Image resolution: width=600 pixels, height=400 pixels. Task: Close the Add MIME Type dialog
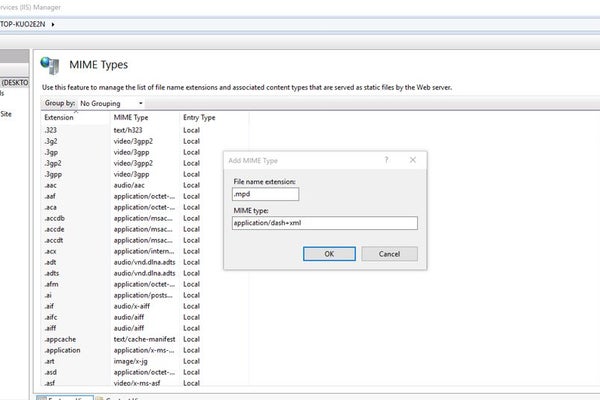tap(413, 160)
